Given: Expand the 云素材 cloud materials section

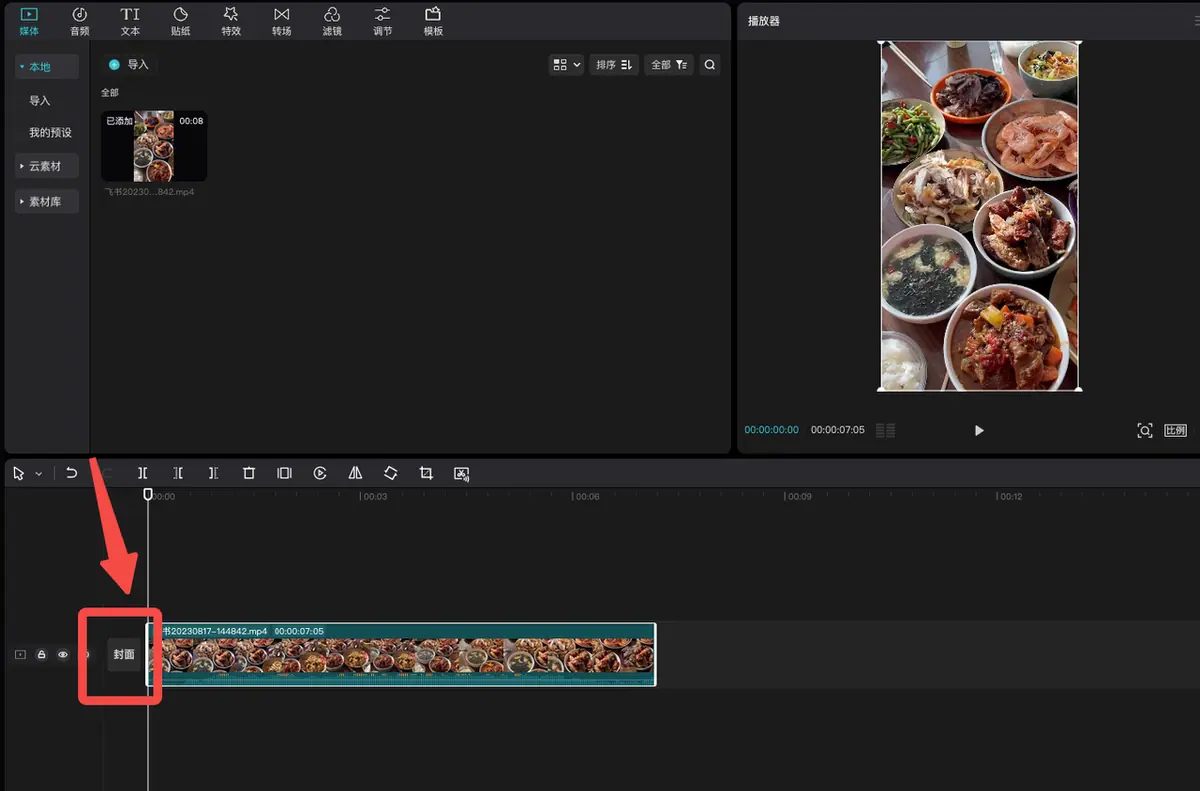Looking at the screenshot, I should [46, 166].
